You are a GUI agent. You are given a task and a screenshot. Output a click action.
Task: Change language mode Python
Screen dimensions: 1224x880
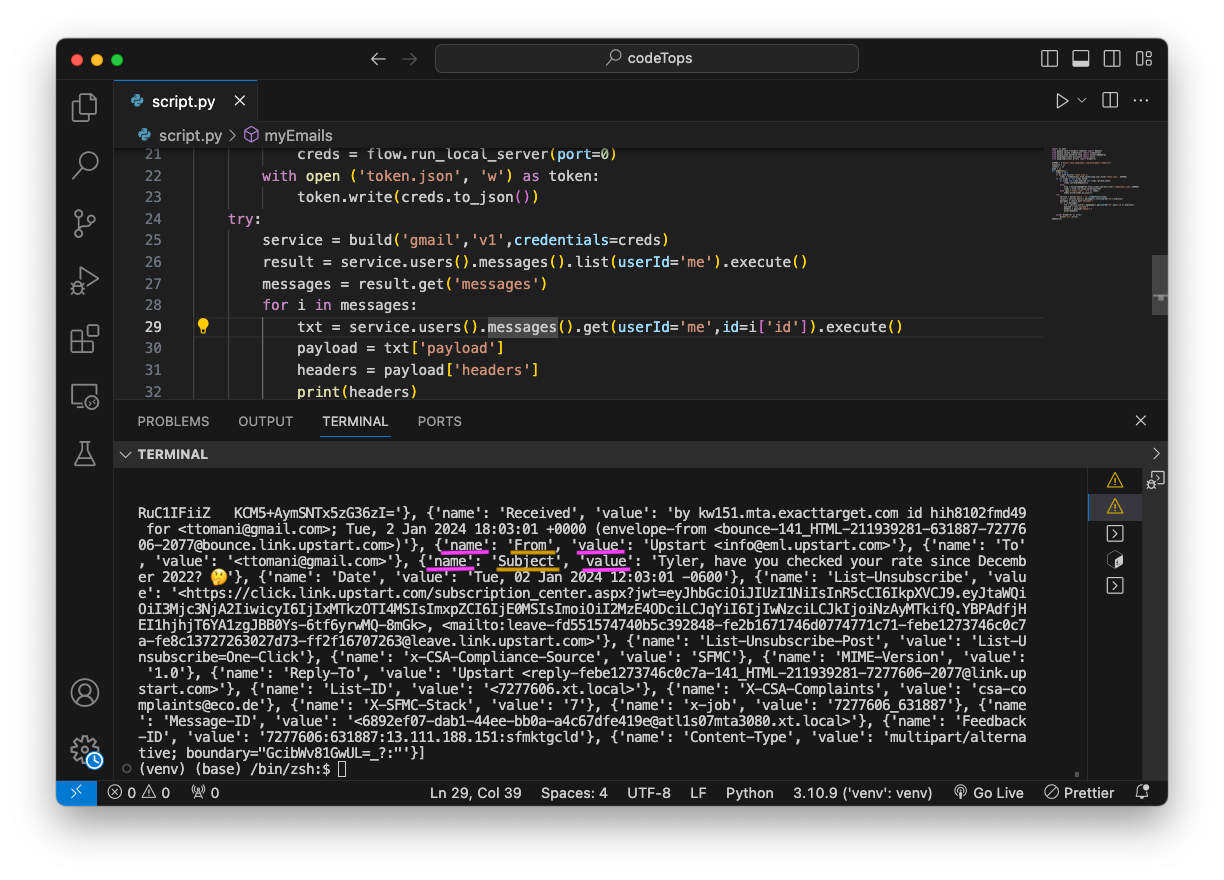click(x=750, y=793)
